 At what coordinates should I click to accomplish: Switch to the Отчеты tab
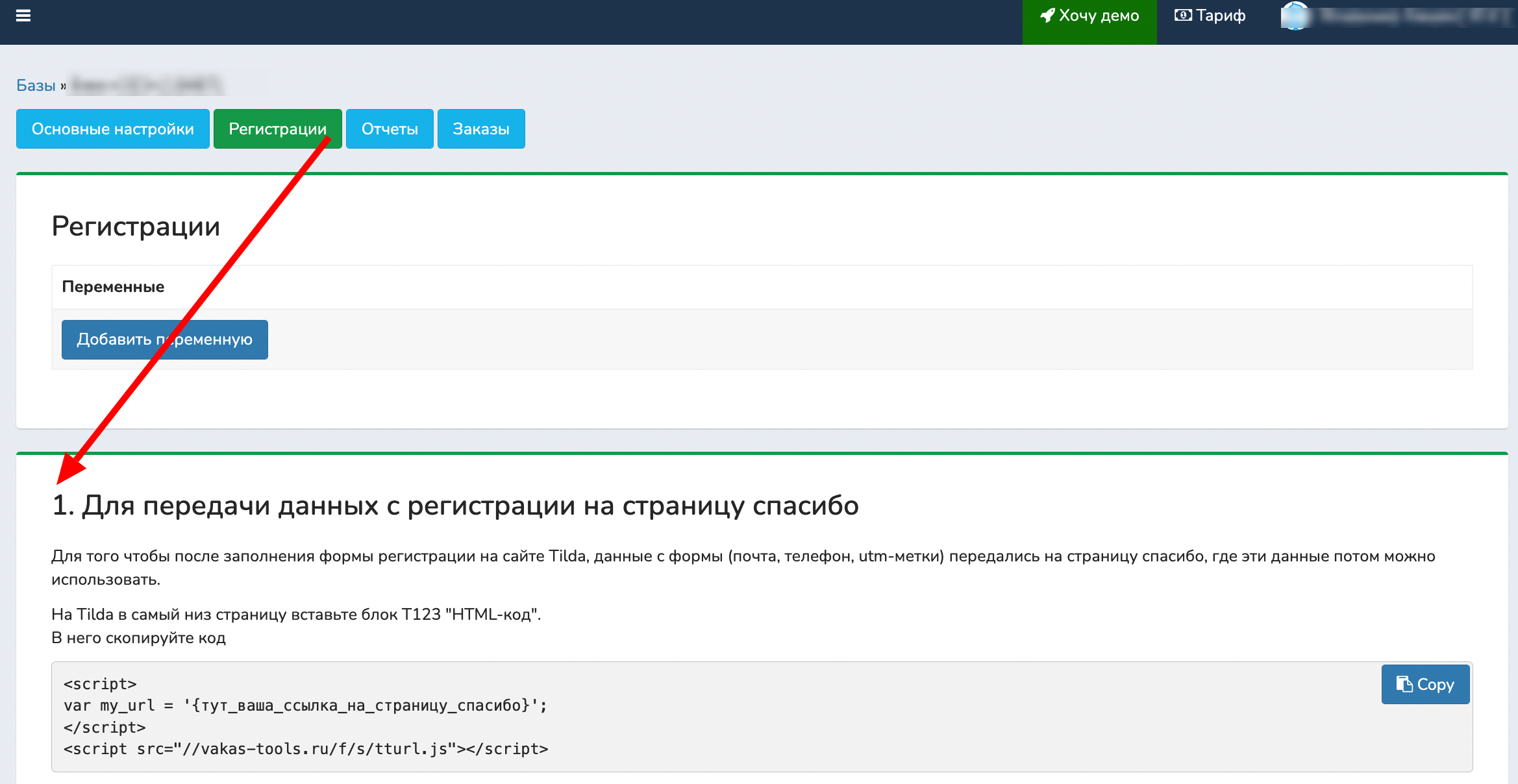click(390, 129)
